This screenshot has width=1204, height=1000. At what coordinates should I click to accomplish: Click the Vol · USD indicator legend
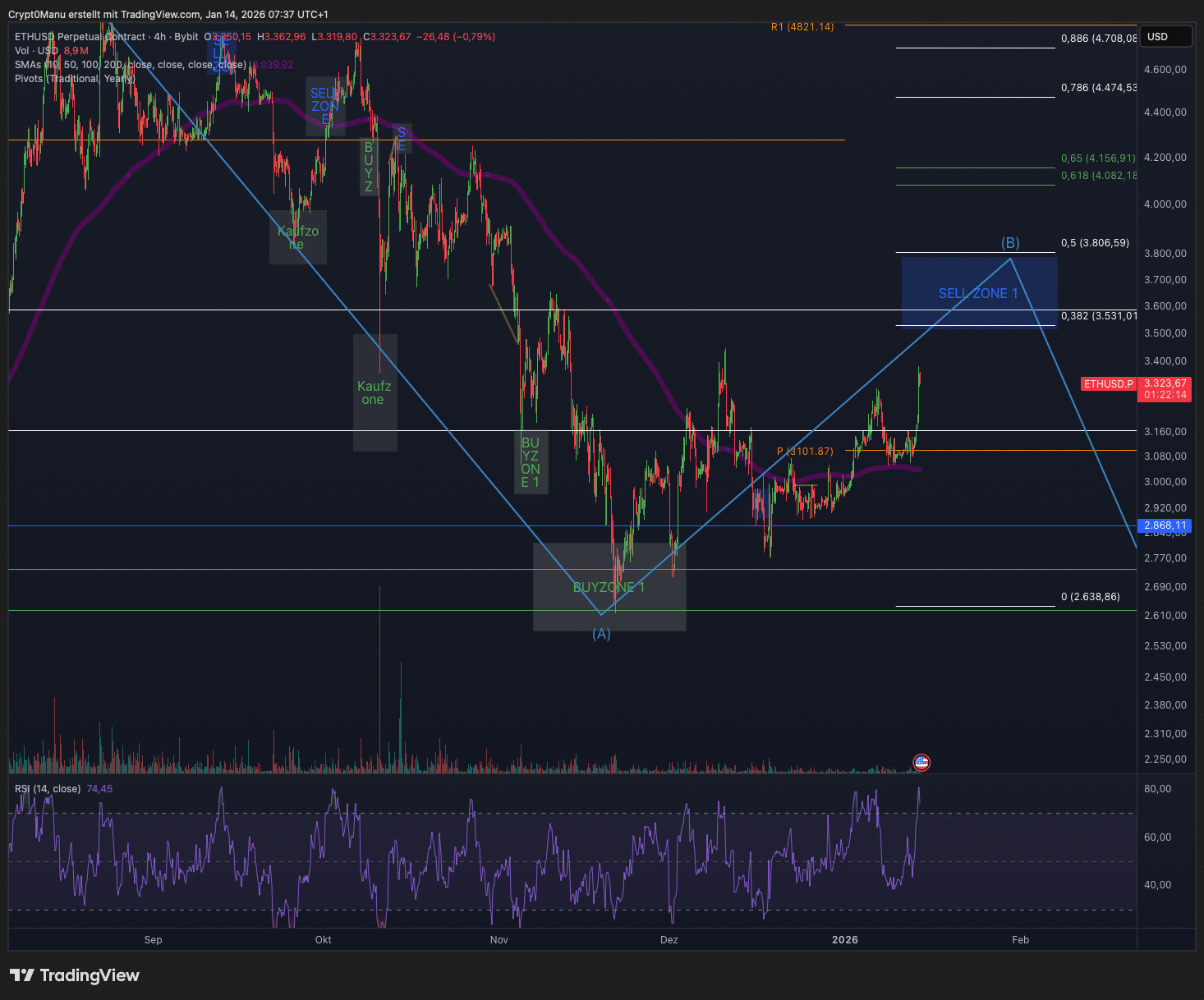[x=37, y=51]
